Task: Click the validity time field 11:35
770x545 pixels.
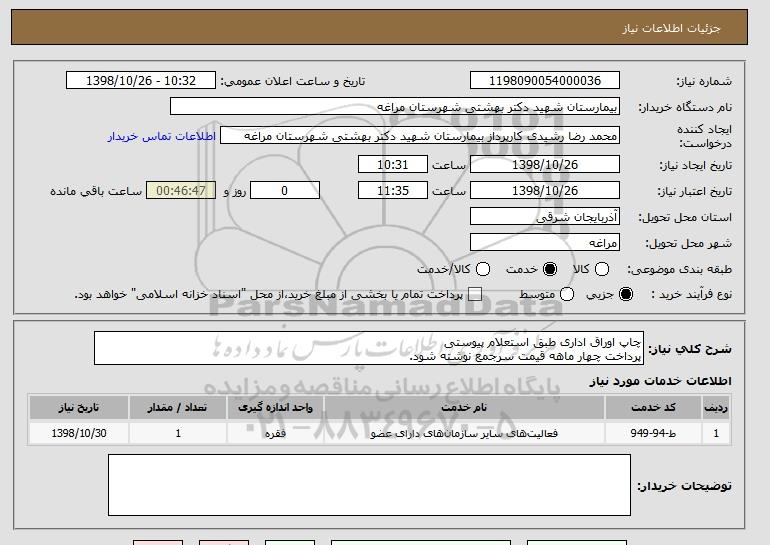Action: coord(393,191)
